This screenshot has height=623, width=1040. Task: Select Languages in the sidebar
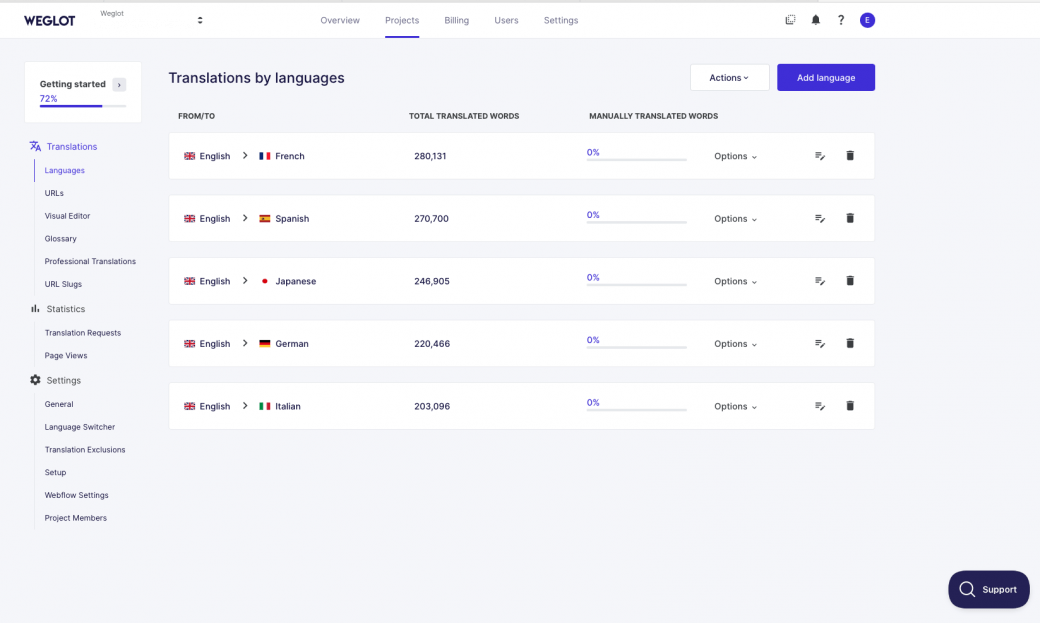64,171
